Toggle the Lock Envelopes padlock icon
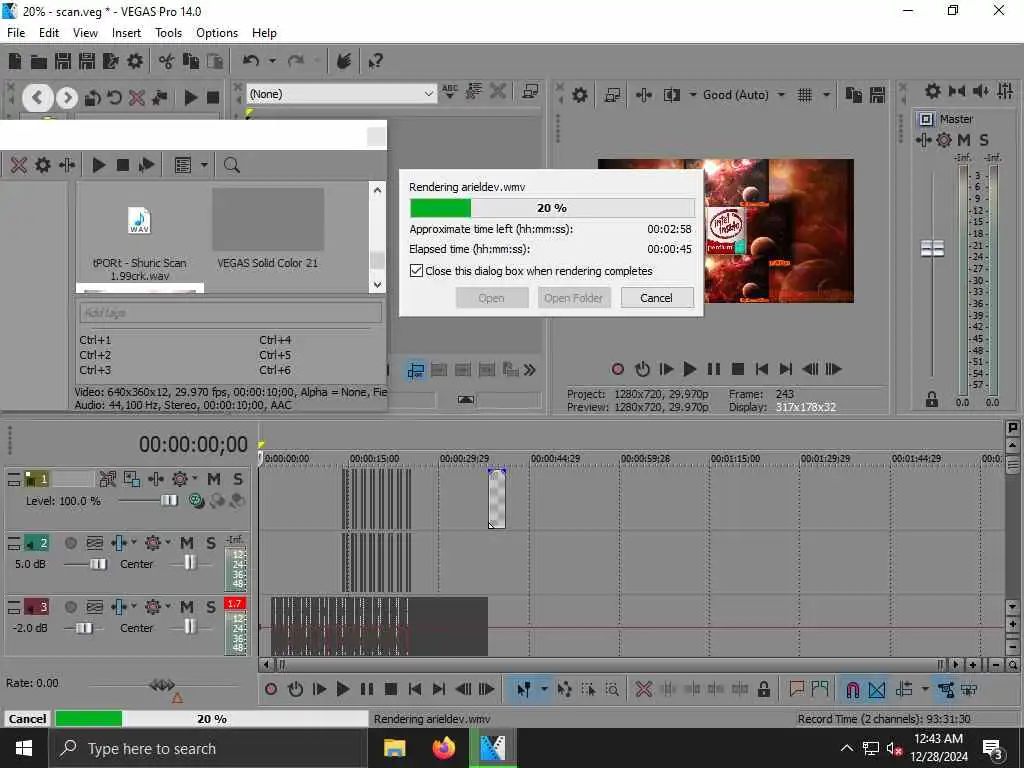Viewport: 1024px width, 768px height. click(763, 689)
